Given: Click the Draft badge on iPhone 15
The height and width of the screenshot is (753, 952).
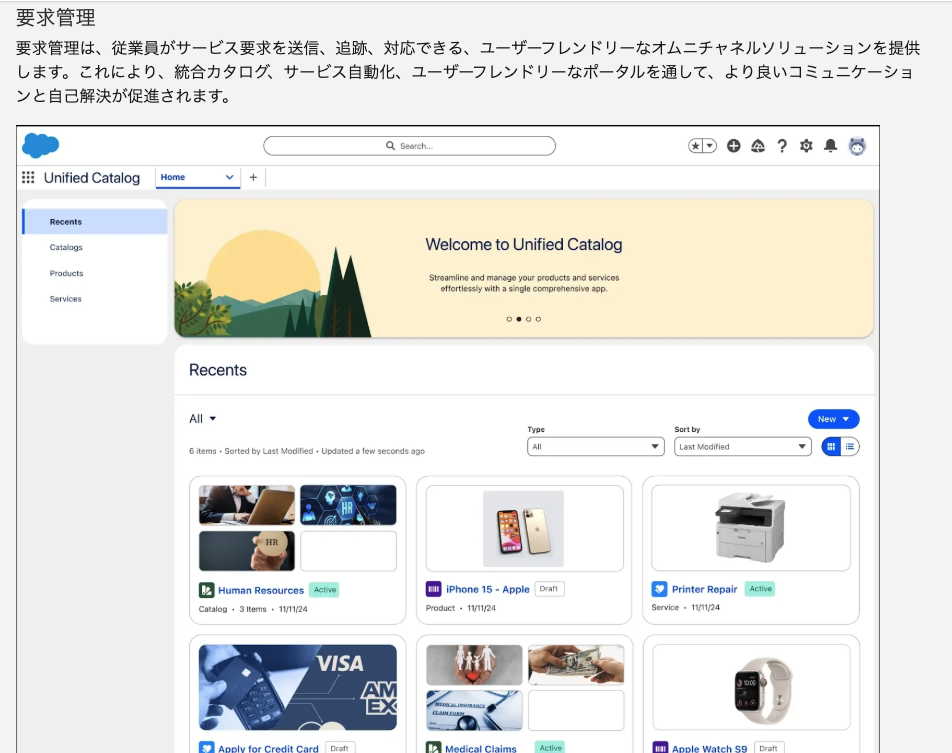Looking at the screenshot, I should pyautogui.click(x=549, y=588).
